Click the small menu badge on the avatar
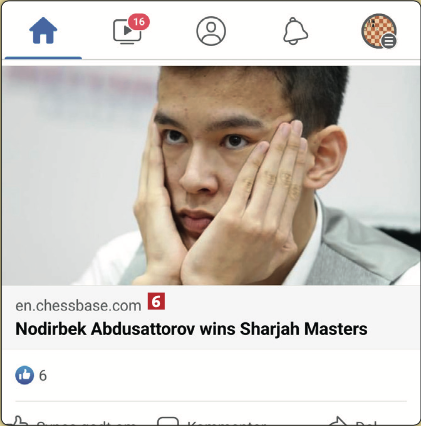The width and height of the screenshot is (421, 426). pos(389,41)
